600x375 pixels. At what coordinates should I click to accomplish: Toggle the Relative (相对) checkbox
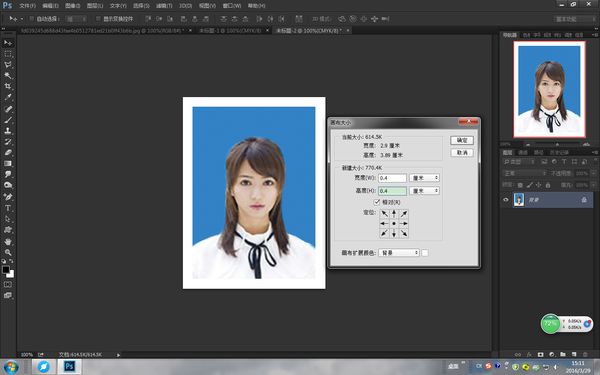(x=377, y=202)
